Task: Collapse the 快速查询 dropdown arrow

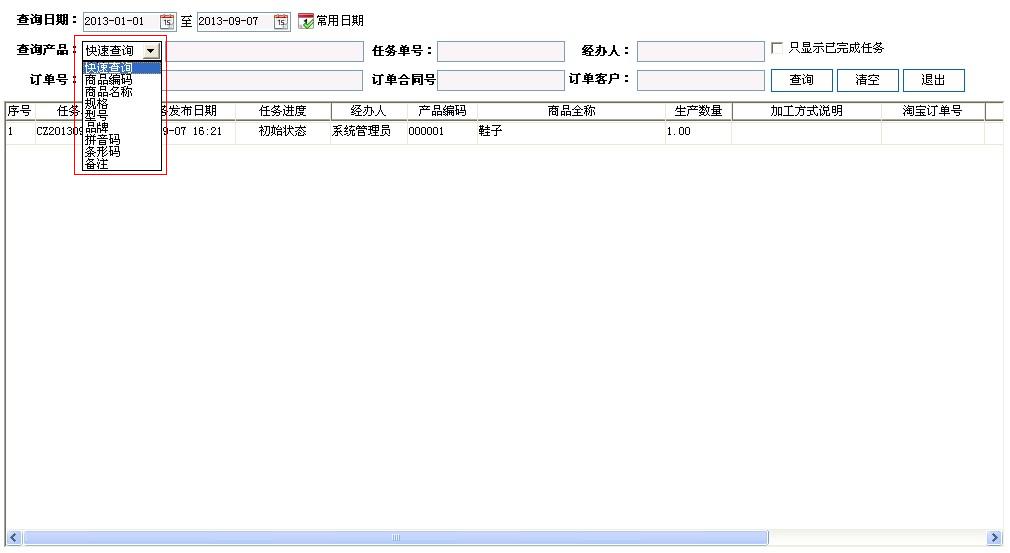Action: click(151, 51)
